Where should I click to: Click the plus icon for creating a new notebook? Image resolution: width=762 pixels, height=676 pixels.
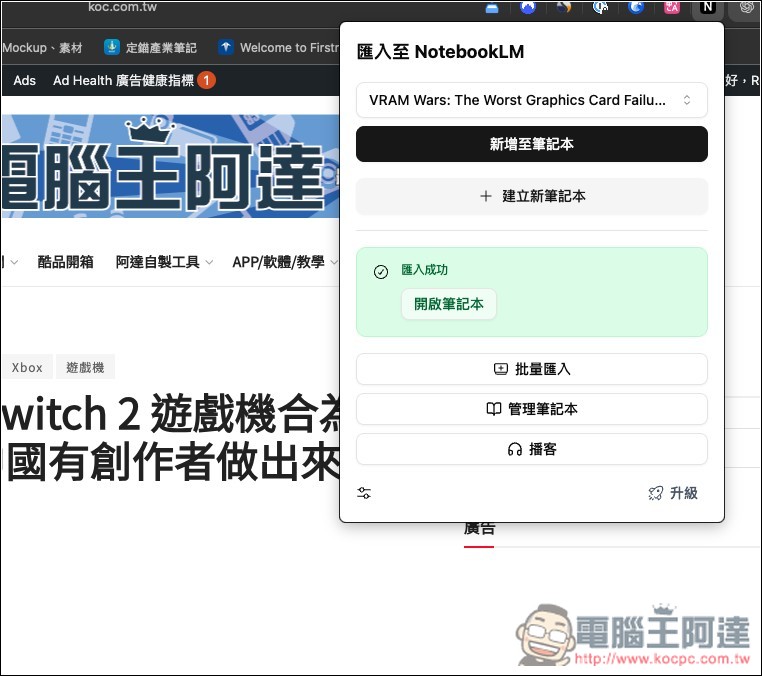tap(485, 196)
